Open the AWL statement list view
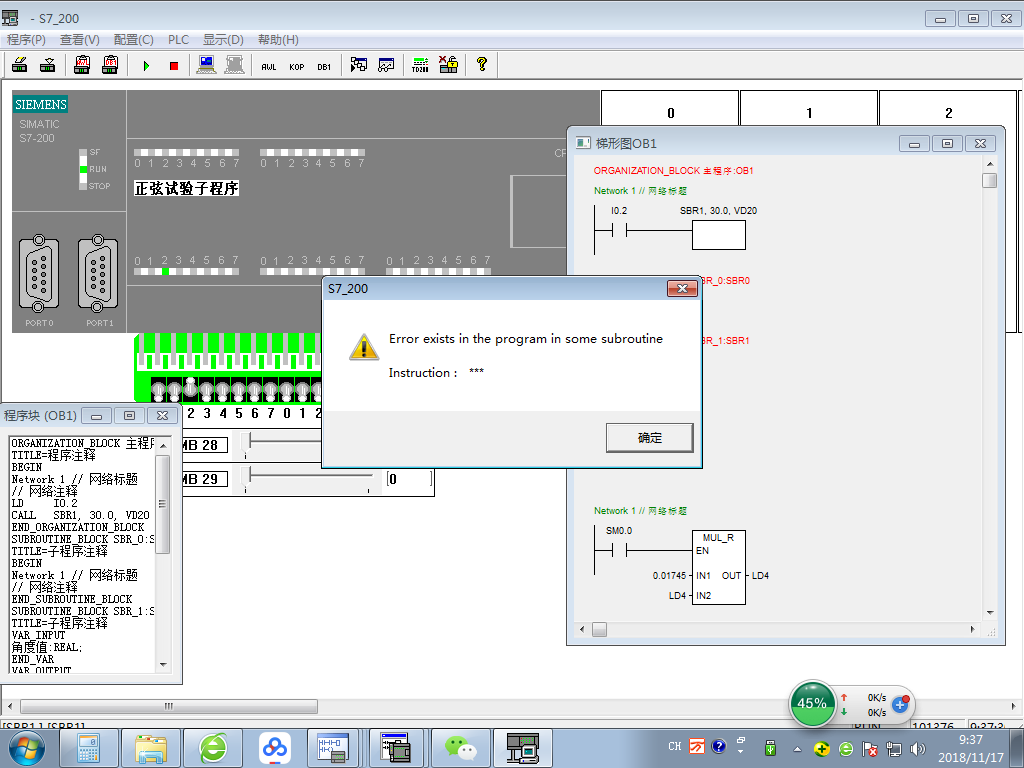Viewport: 1024px width, 768px height. pyautogui.click(x=269, y=66)
